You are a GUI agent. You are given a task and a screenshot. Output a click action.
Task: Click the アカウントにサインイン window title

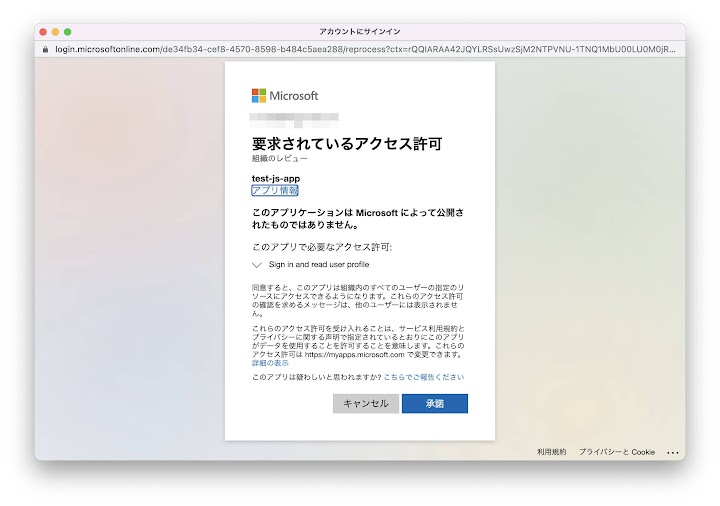(360, 32)
